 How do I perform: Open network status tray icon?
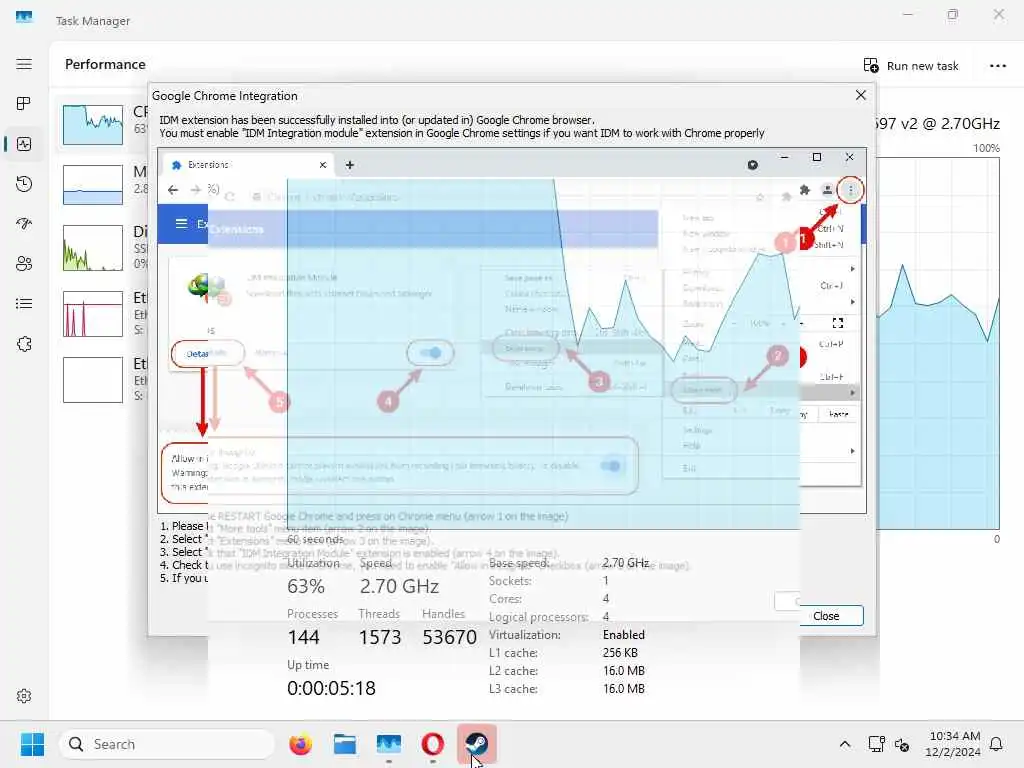pyautogui.click(x=876, y=744)
